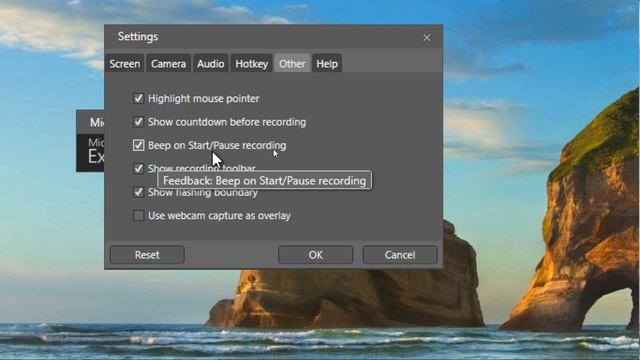Close the Settings dialog with X
The height and width of the screenshot is (360, 640).
click(427, 38)
